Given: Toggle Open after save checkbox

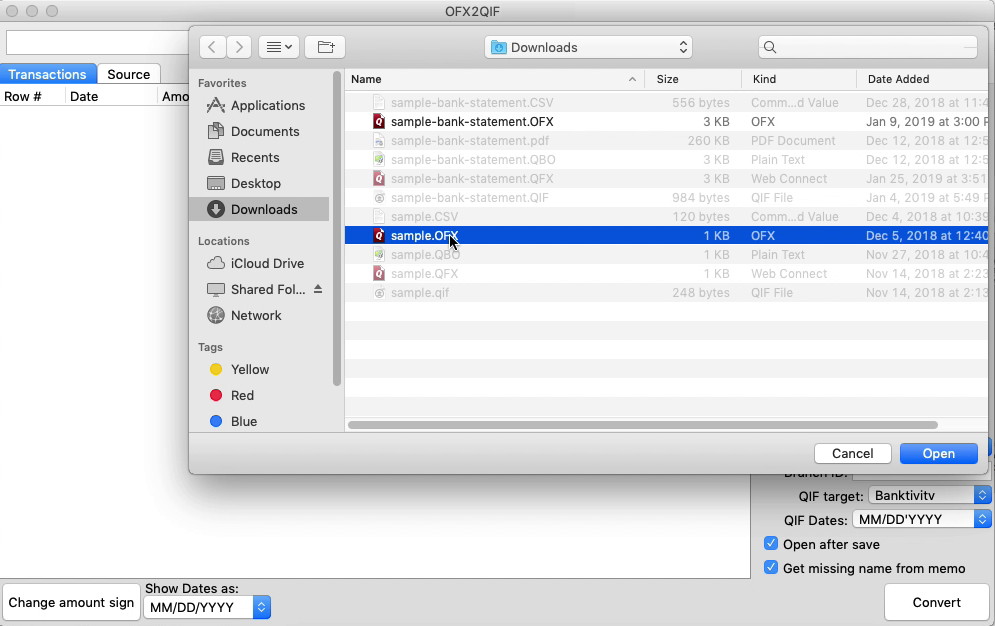Looking at the screenshot, I should click(771, 544).
